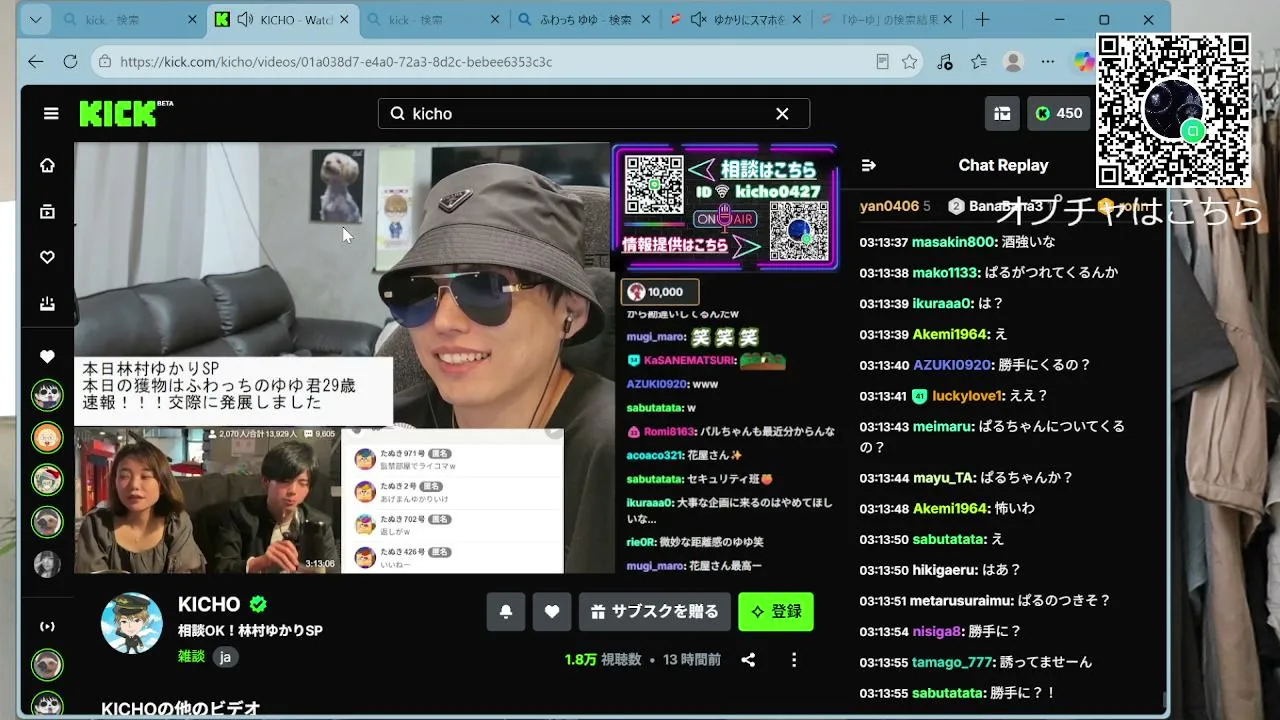Screen dimensions: 1280x720
Task: Click username mako1133 in chat replay
Action: point(944,273)
